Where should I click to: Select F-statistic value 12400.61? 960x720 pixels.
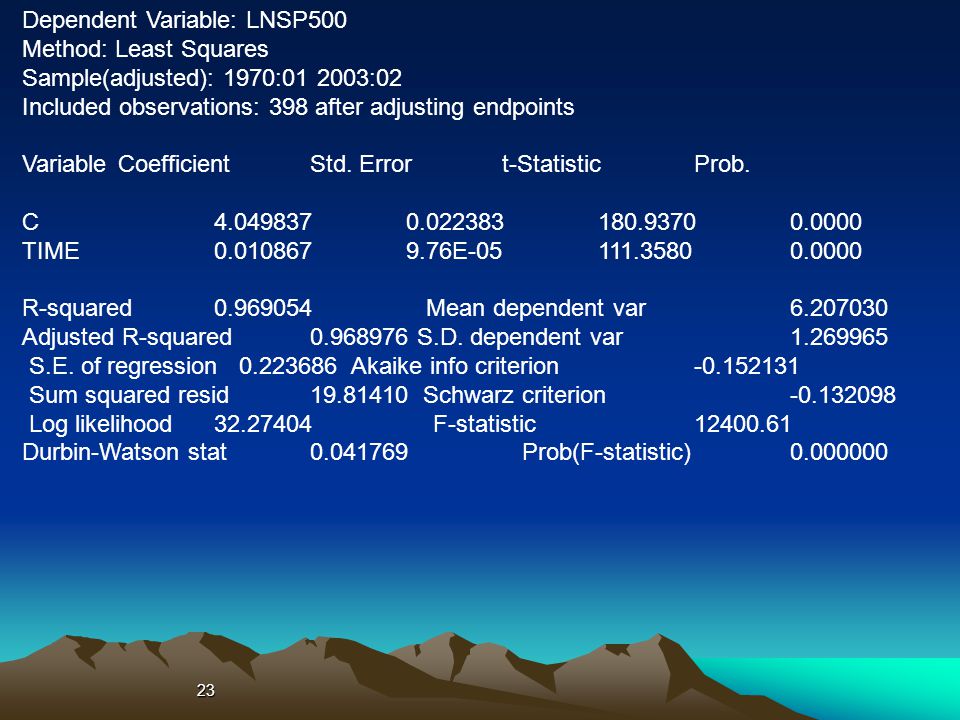[743, 424]
